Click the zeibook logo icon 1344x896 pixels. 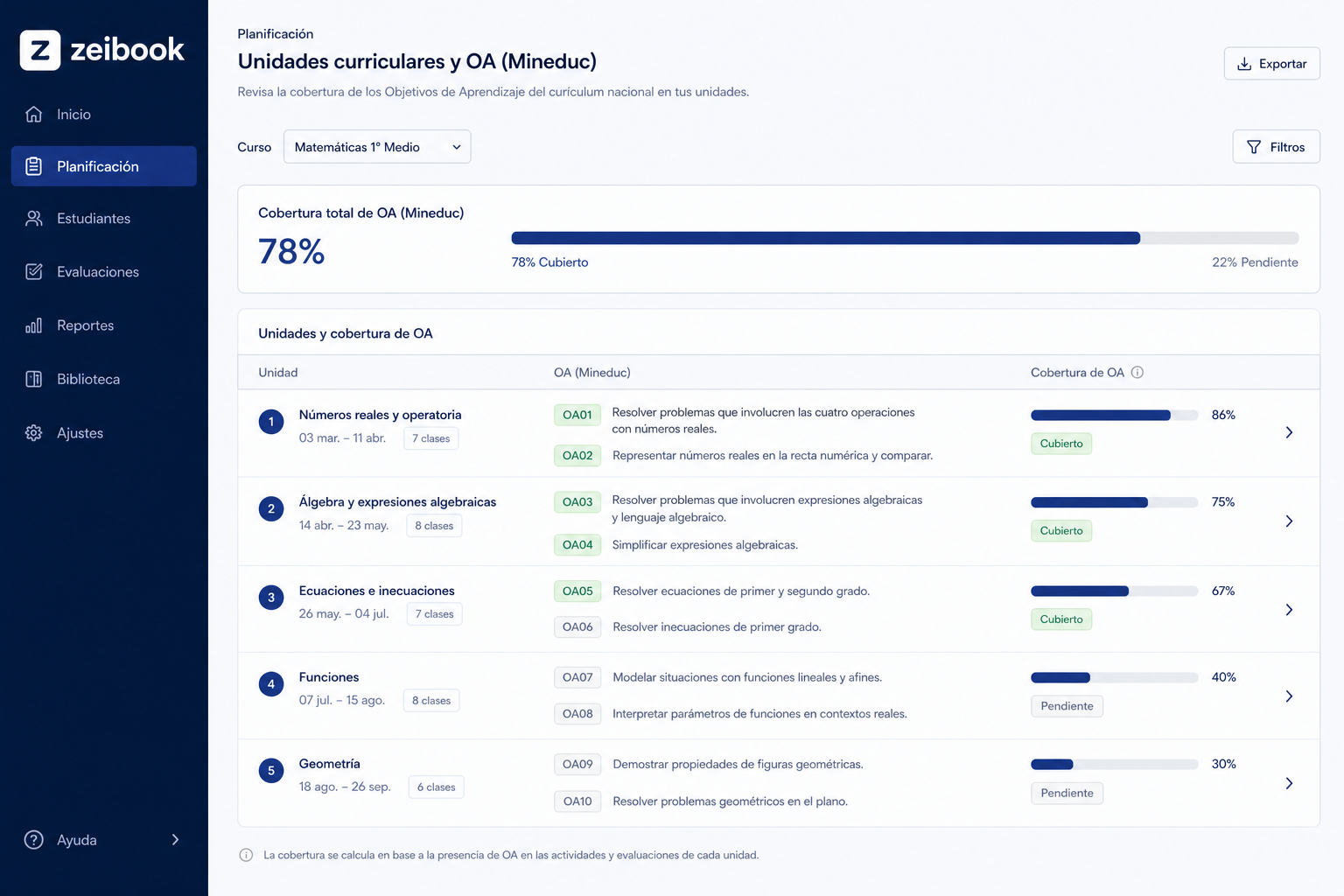40,50
